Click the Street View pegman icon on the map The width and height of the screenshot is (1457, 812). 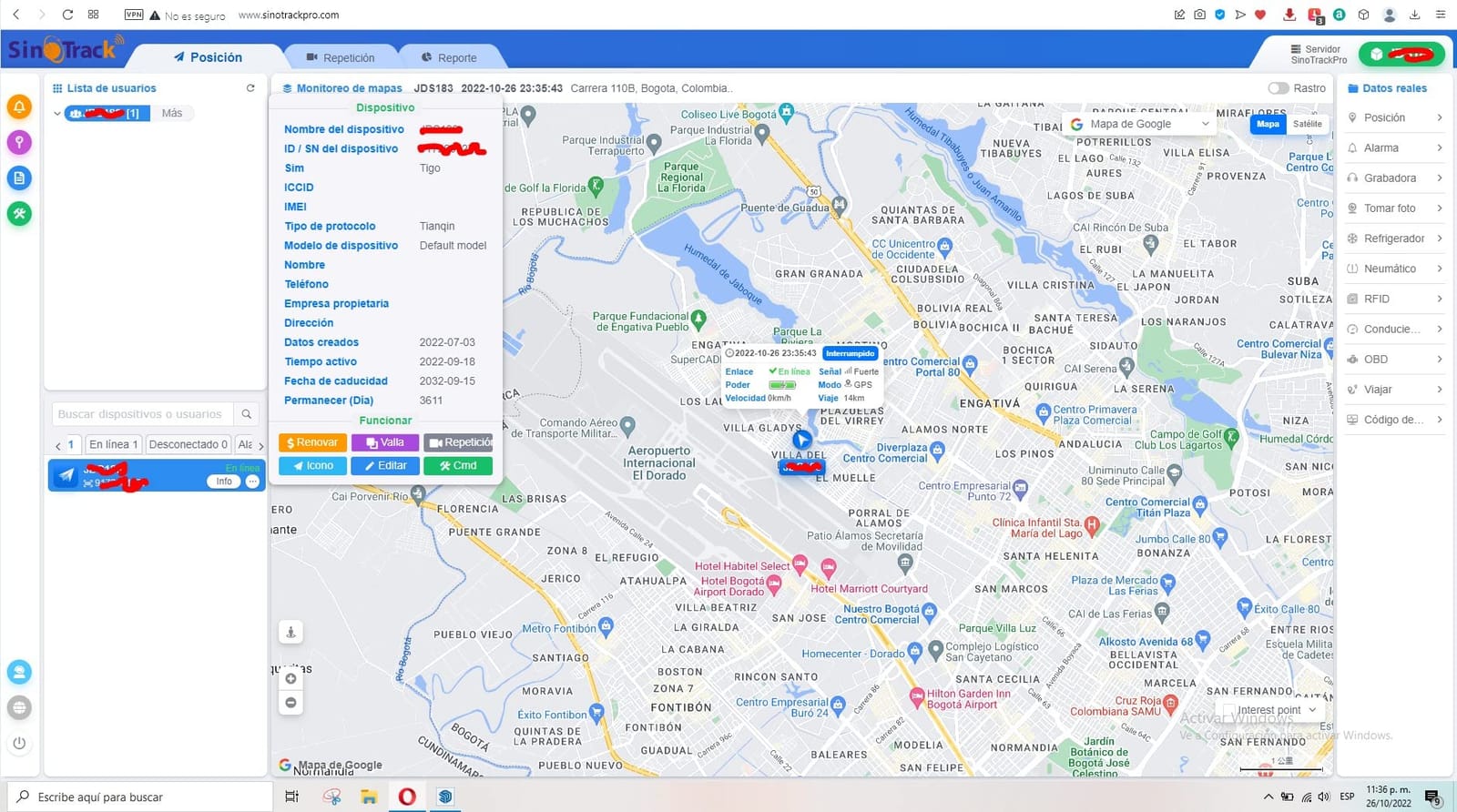[290, 632]
